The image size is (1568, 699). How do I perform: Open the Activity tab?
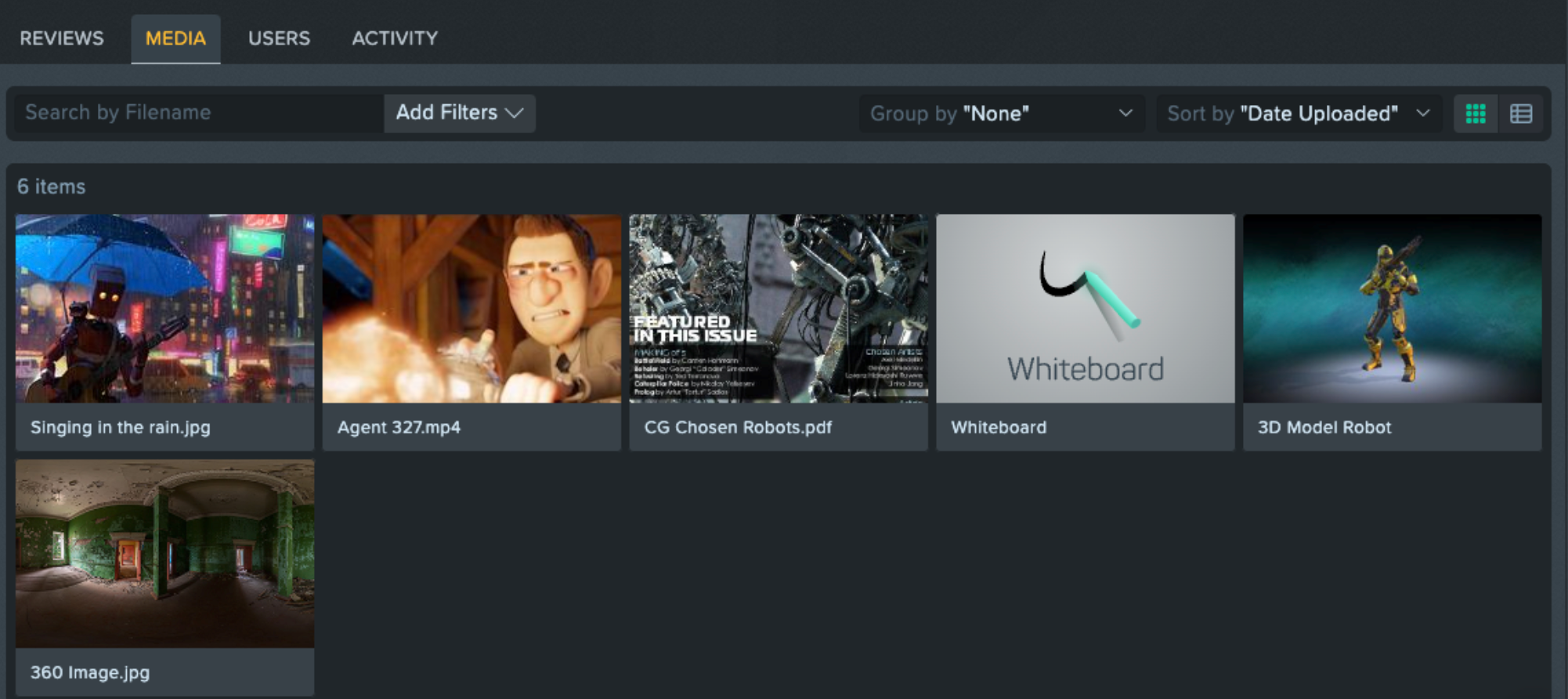tap(395, 38)
